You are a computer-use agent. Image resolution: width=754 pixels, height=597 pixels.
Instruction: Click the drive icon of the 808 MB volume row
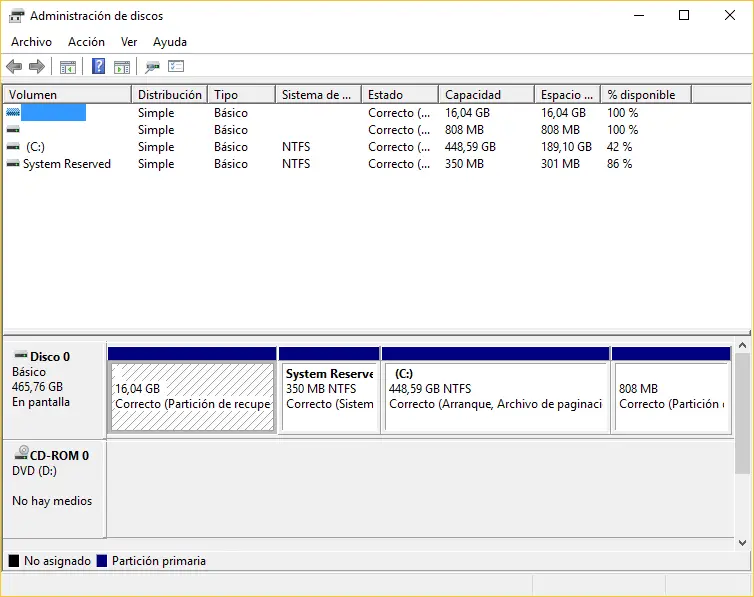coord(13,129)
